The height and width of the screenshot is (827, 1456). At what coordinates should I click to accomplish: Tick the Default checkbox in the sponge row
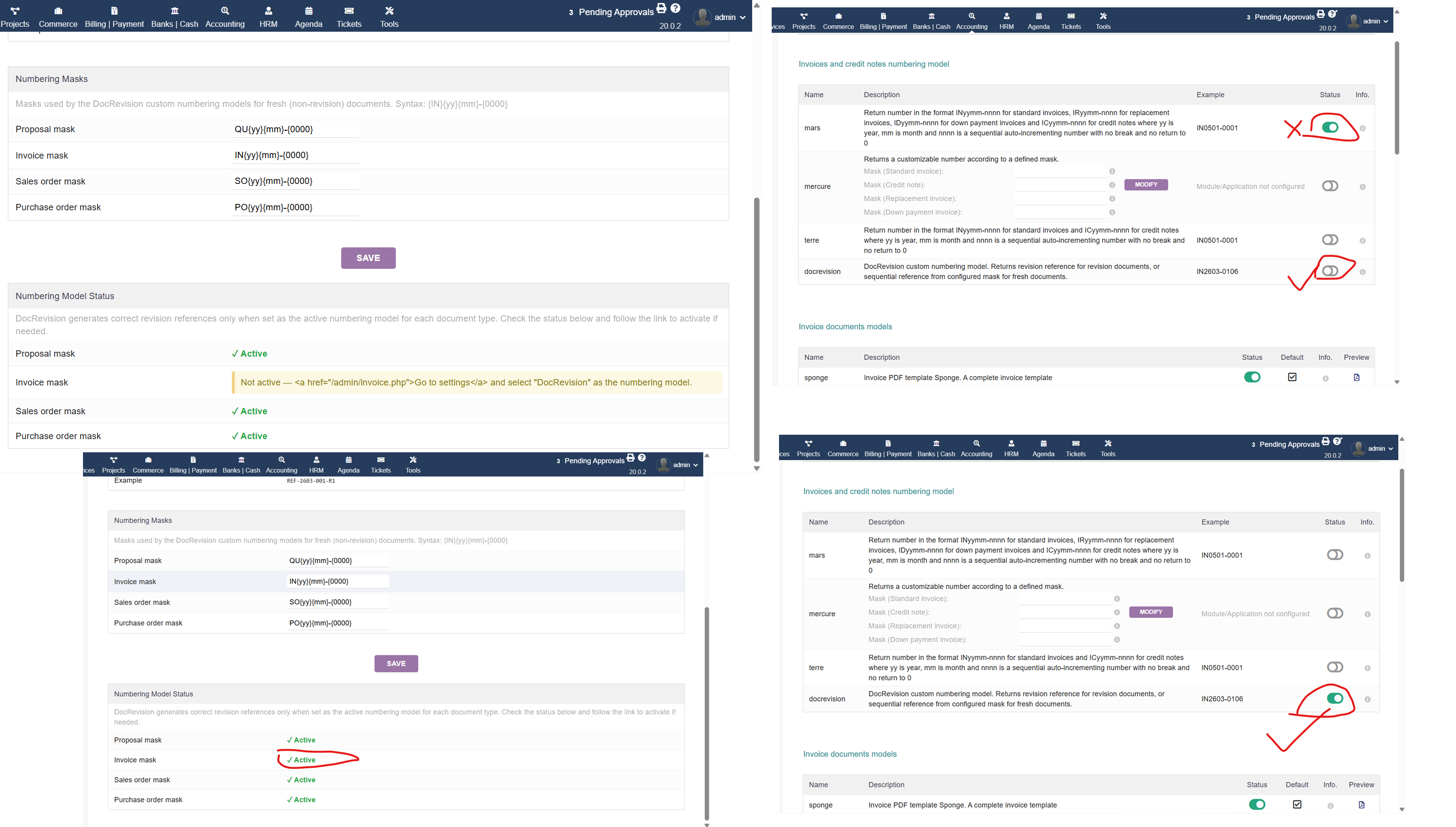tap(1292, 377)
